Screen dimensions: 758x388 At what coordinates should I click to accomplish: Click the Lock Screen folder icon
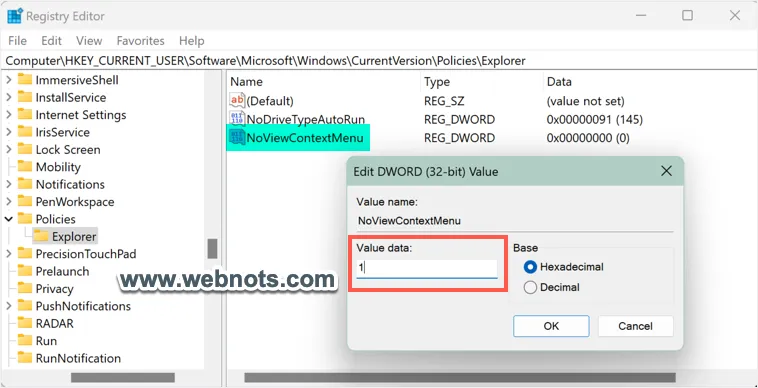[25, 149]
